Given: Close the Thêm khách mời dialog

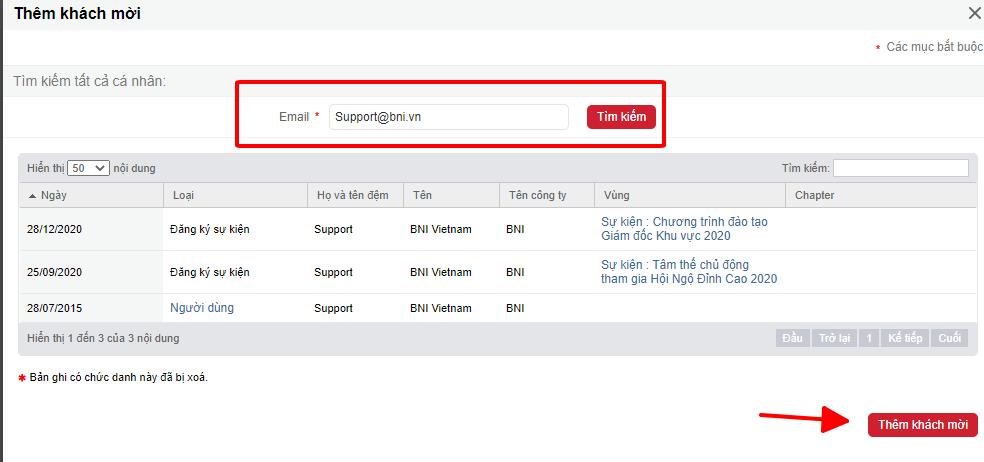Looking at the screenshot, I should tap(975, 14).
